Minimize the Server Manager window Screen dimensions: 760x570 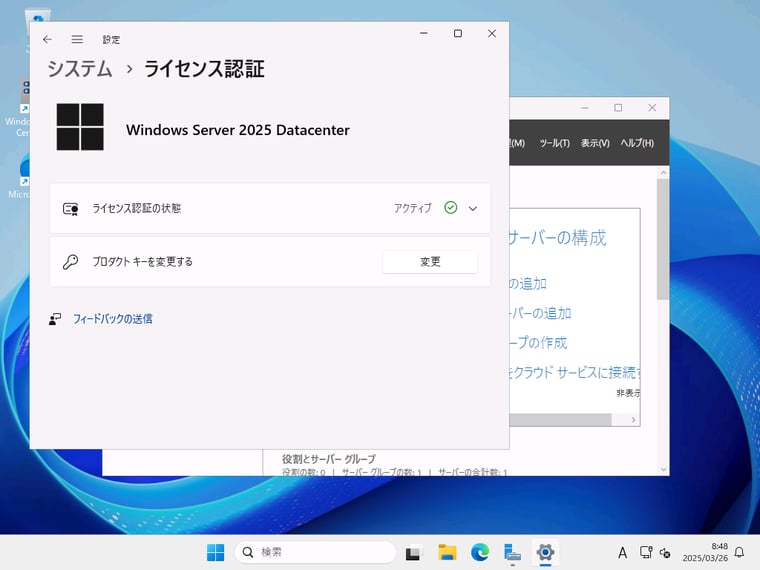coord(585,108)
